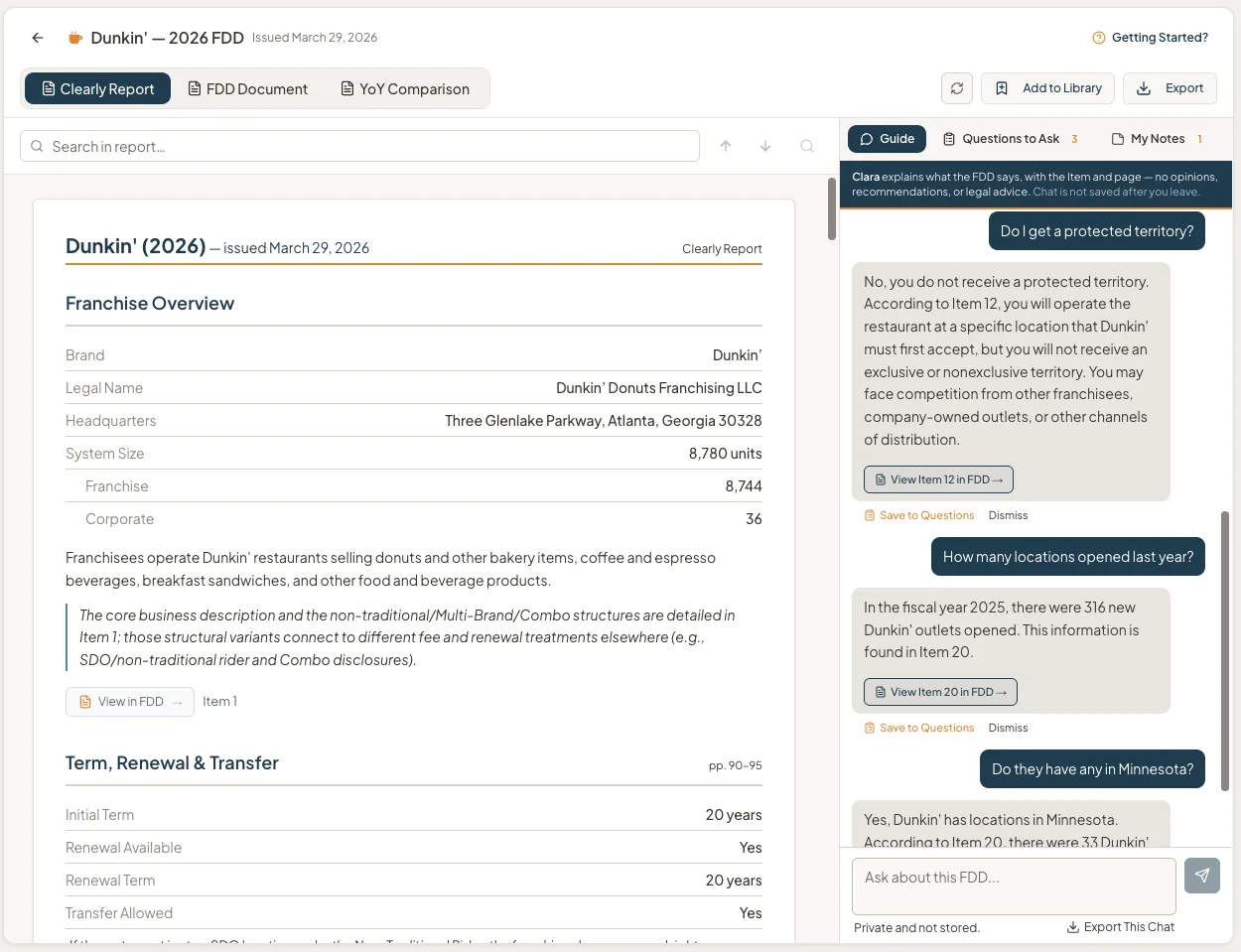
Task: Dismiss the protected territory answer
Action: (1008, 515)
